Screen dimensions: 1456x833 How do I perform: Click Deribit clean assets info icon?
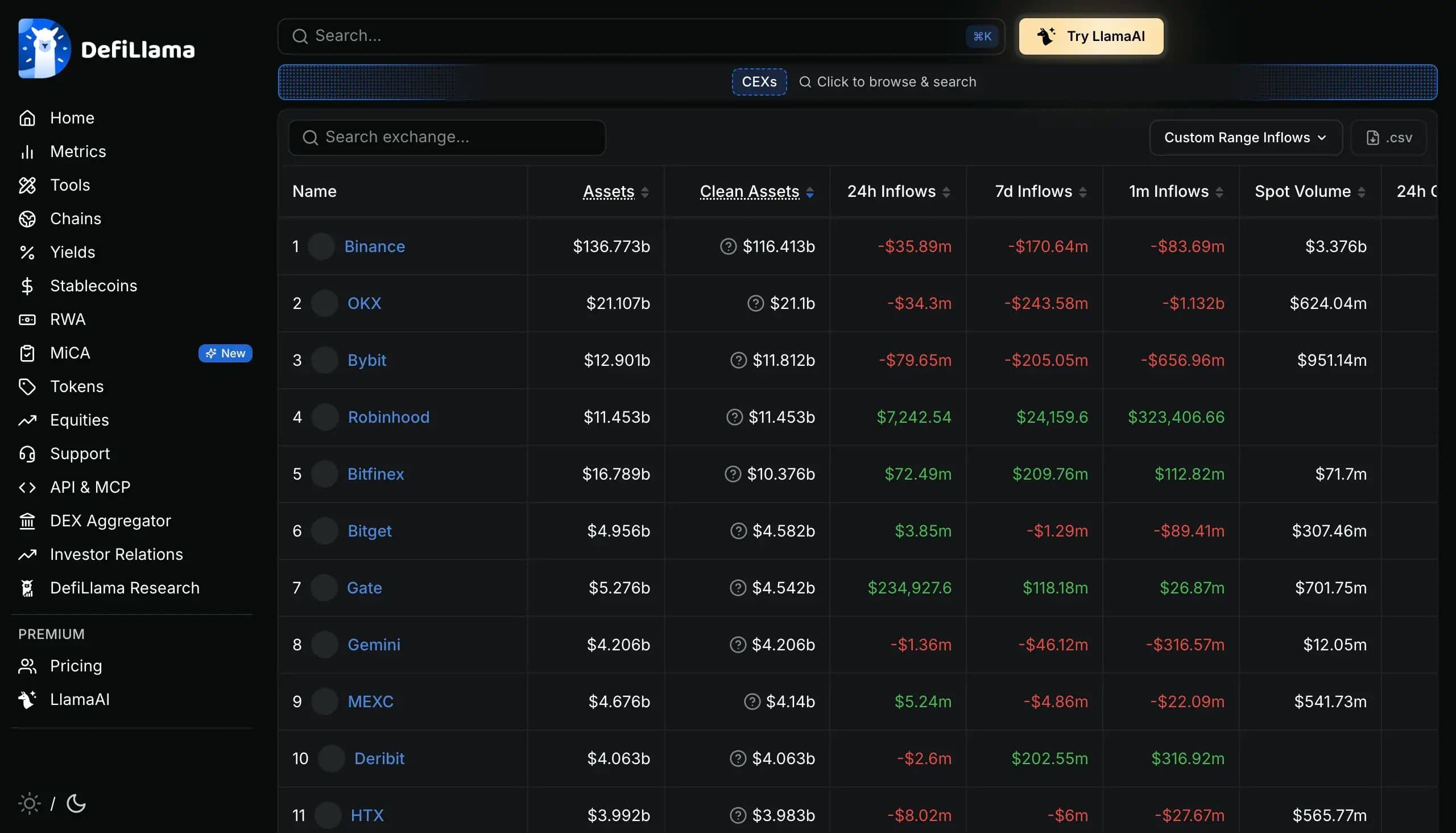(x=738, y=758)
